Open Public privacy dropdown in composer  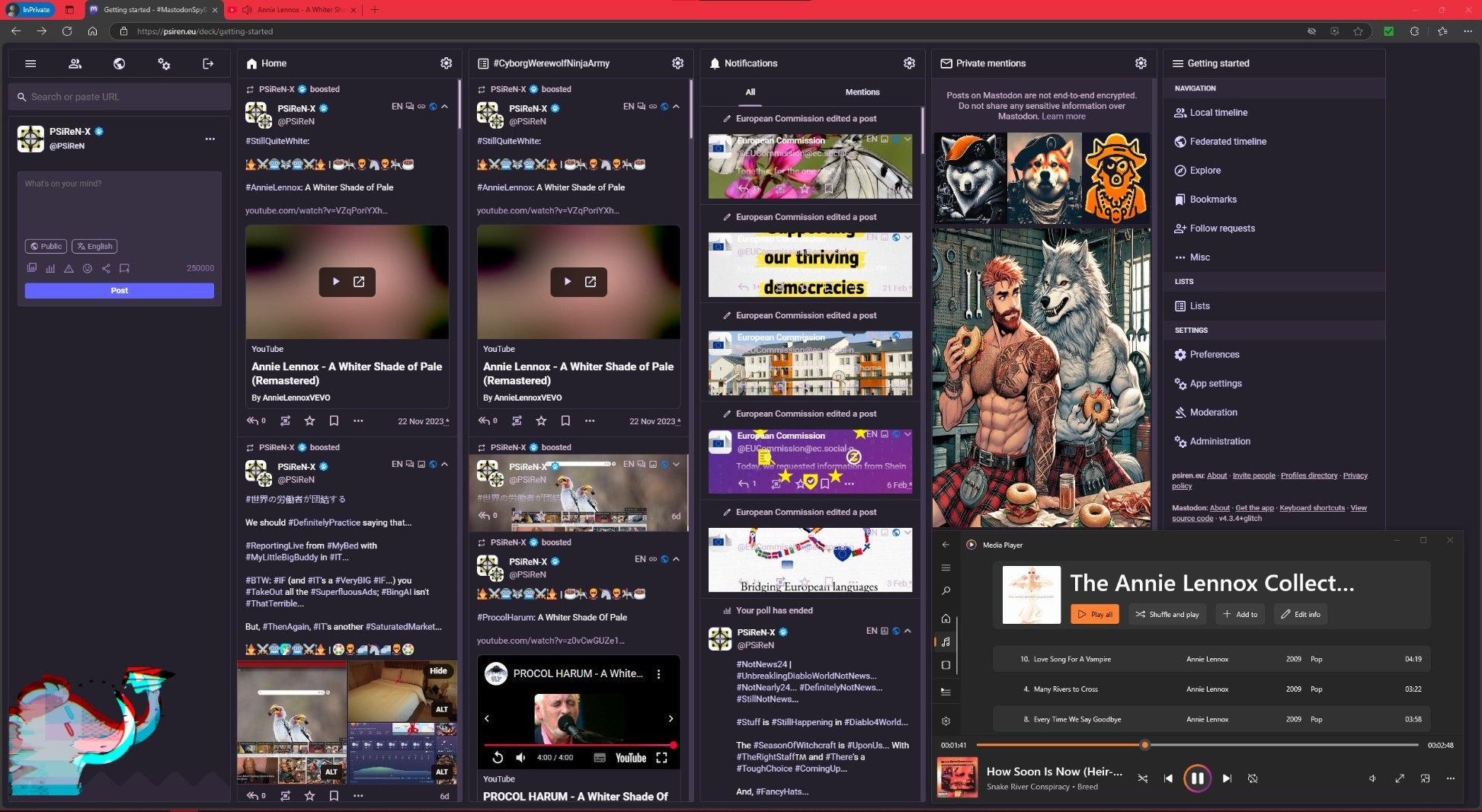tap(46, 246)
